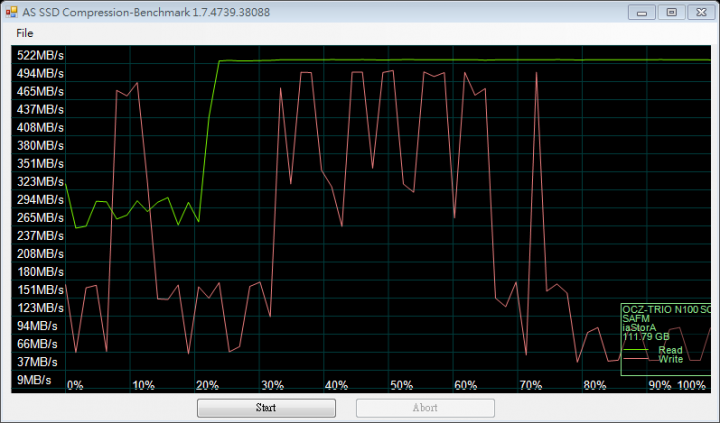This screenshot has height=423, width=720.
Task: Click the 10% compression axis label
Action: pyautogui.click(x=143, y=385)
